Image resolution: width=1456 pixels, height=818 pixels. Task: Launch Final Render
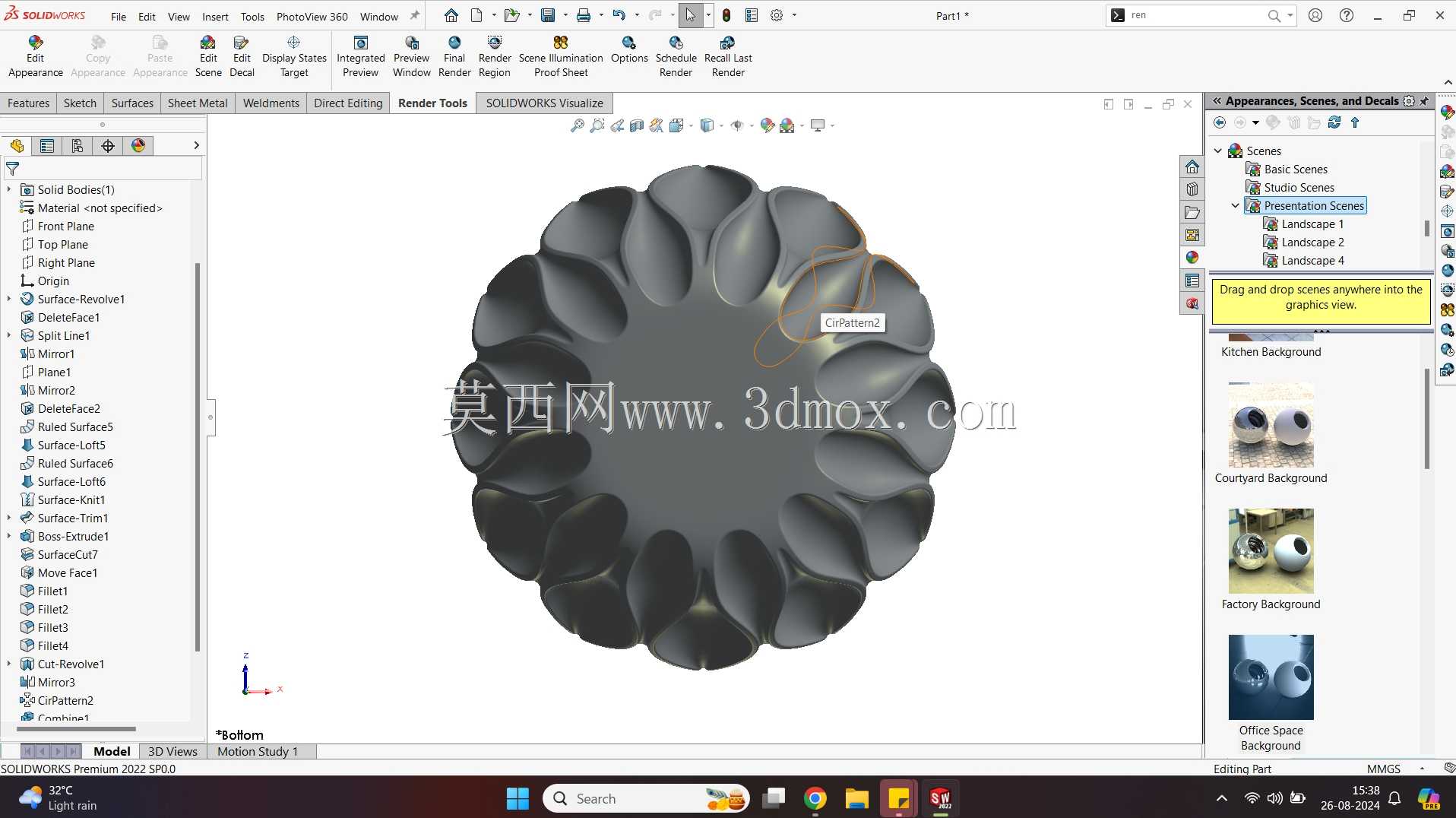454,56
